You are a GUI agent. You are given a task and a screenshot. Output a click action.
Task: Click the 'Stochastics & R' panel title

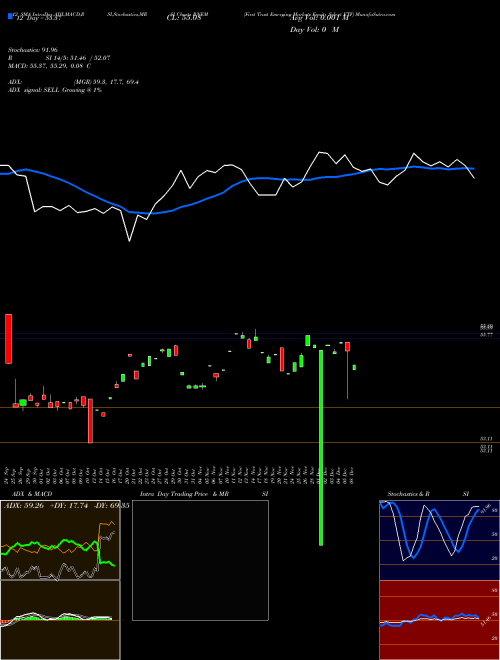click(x=408, y=494)
